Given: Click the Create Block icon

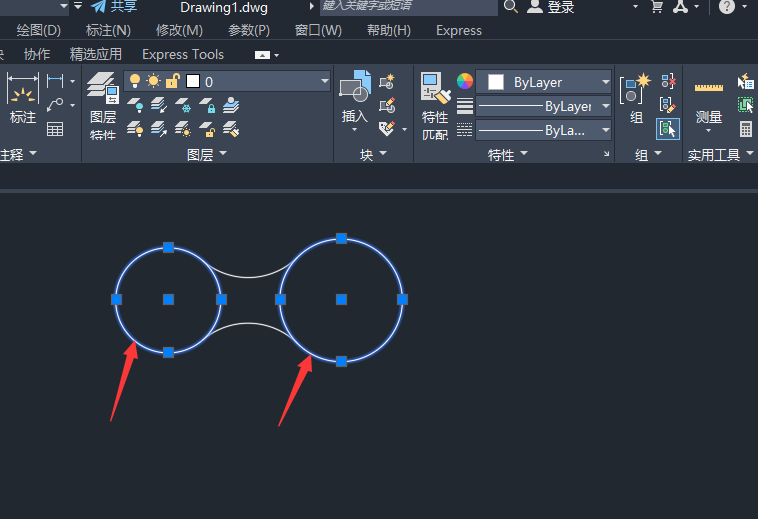Looking at the screenshot, I should click(x=387, y=81).
